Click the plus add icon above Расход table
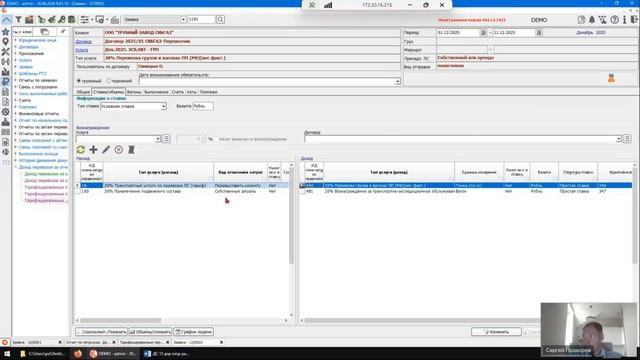This screenshot has height=360, width=640. (93, 150)
